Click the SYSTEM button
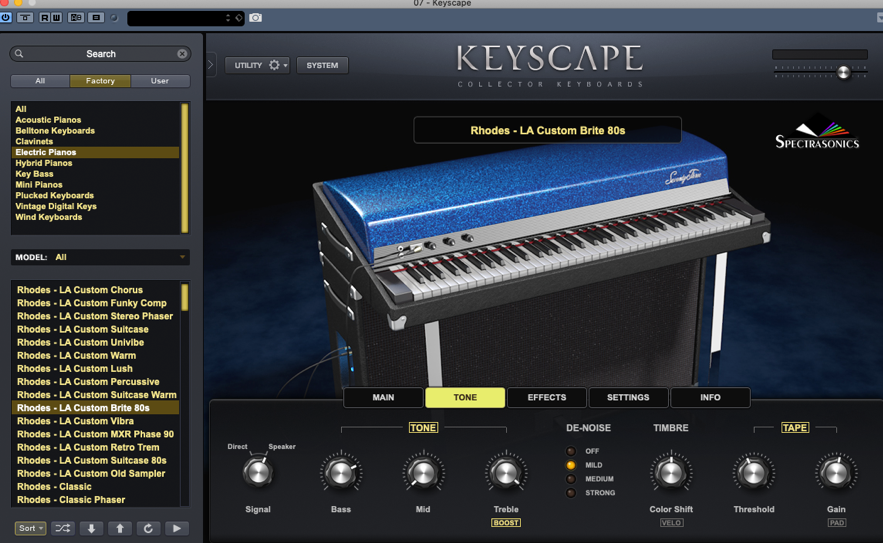This screenshot has height=543, width=883. tap(322, 65)
